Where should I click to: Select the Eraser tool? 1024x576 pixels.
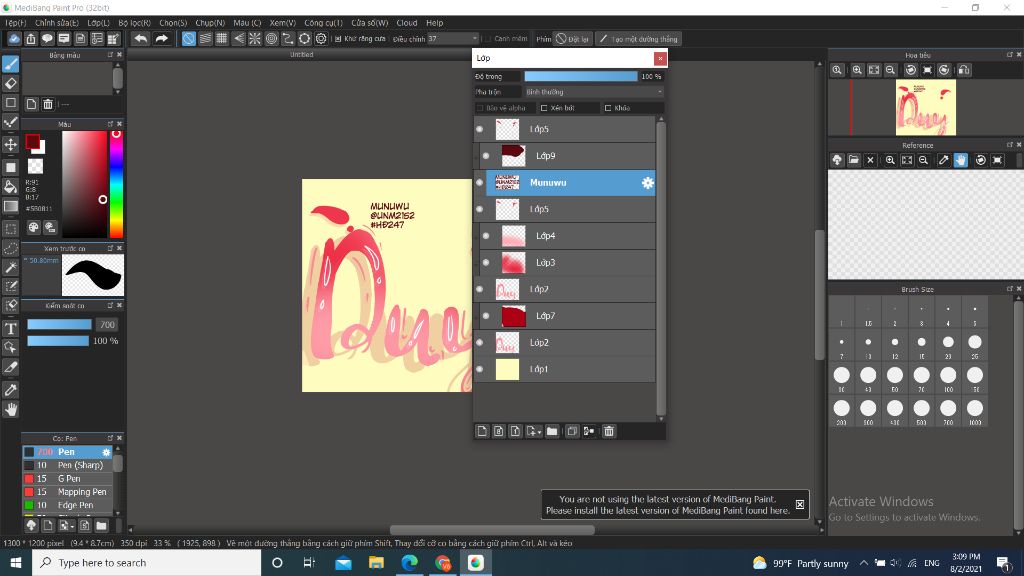click(x=10, y=84)
